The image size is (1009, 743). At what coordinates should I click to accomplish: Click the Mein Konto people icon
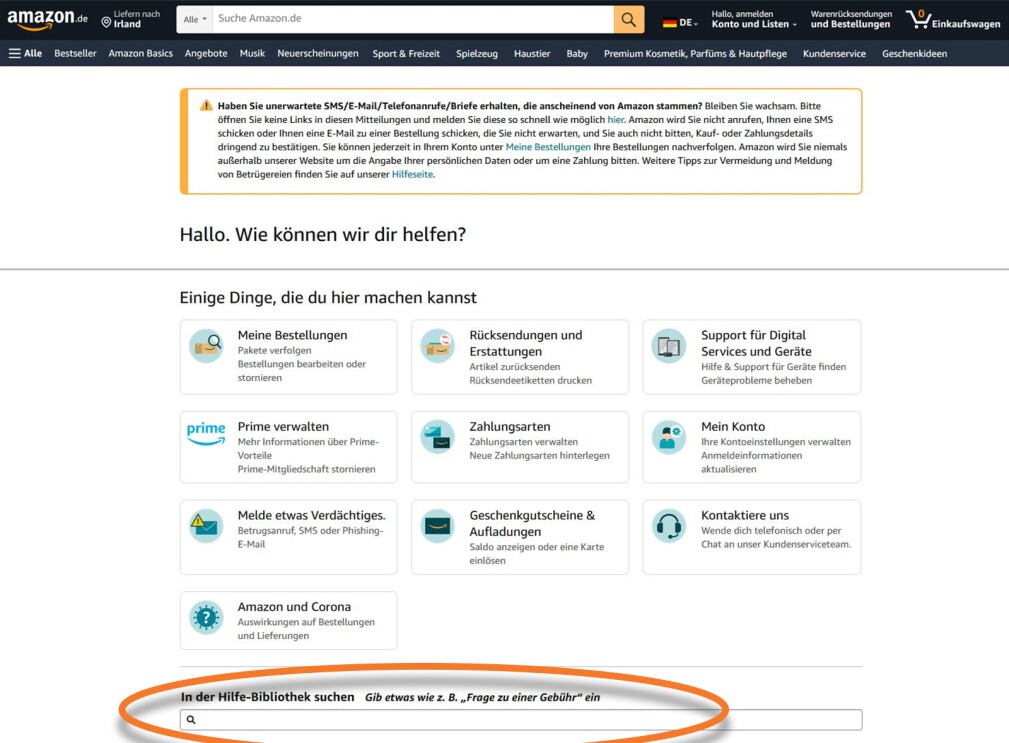point(669,434)
